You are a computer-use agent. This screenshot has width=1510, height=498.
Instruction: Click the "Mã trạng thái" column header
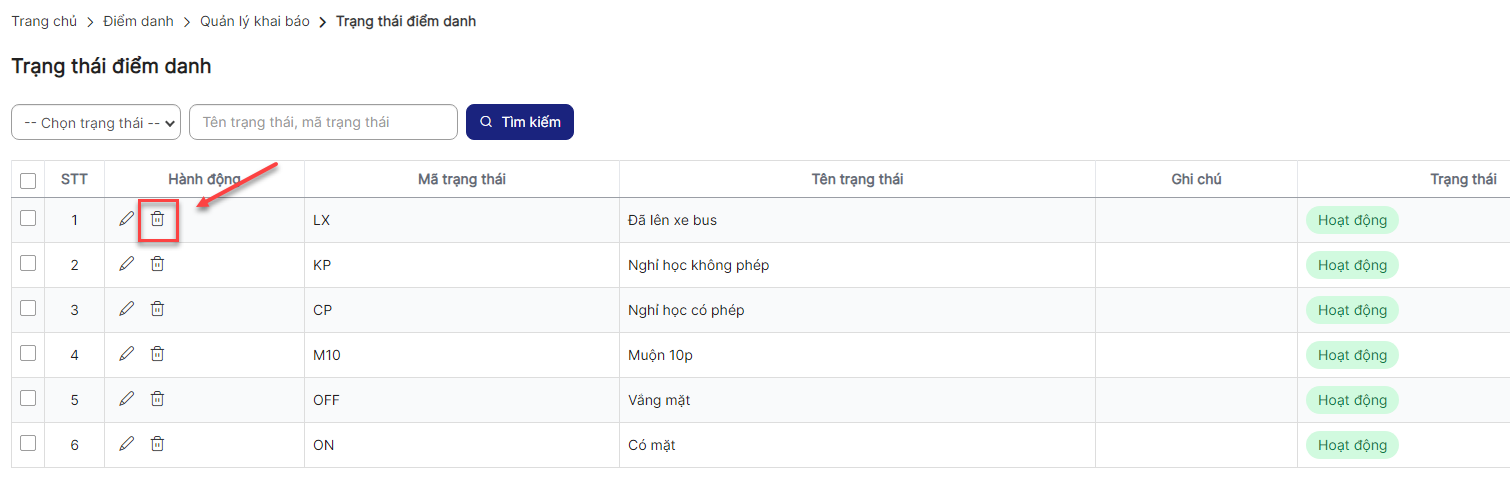pos(461,179)
